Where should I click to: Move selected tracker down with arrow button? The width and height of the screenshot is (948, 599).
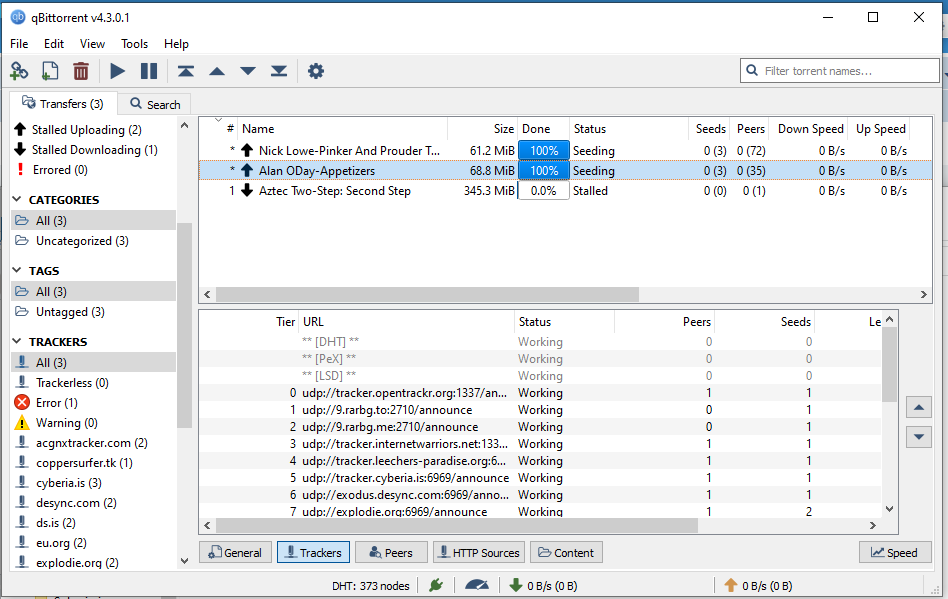[918, 436]
